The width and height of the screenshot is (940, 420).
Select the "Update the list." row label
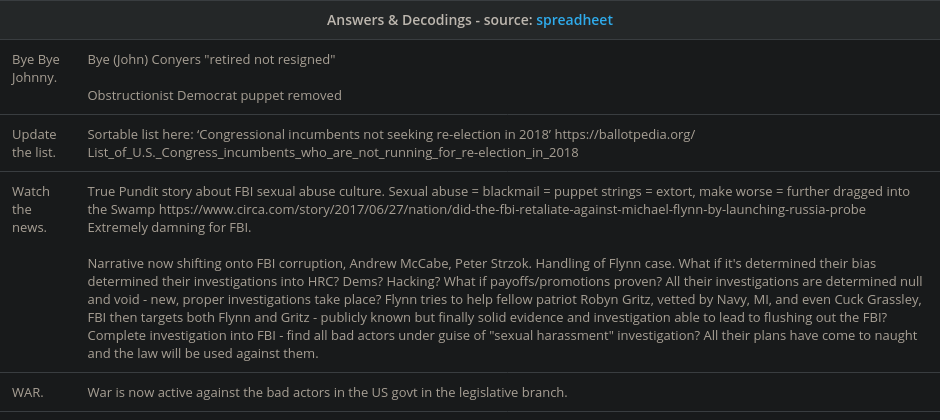pyautogui.click(x=34, y=143)
